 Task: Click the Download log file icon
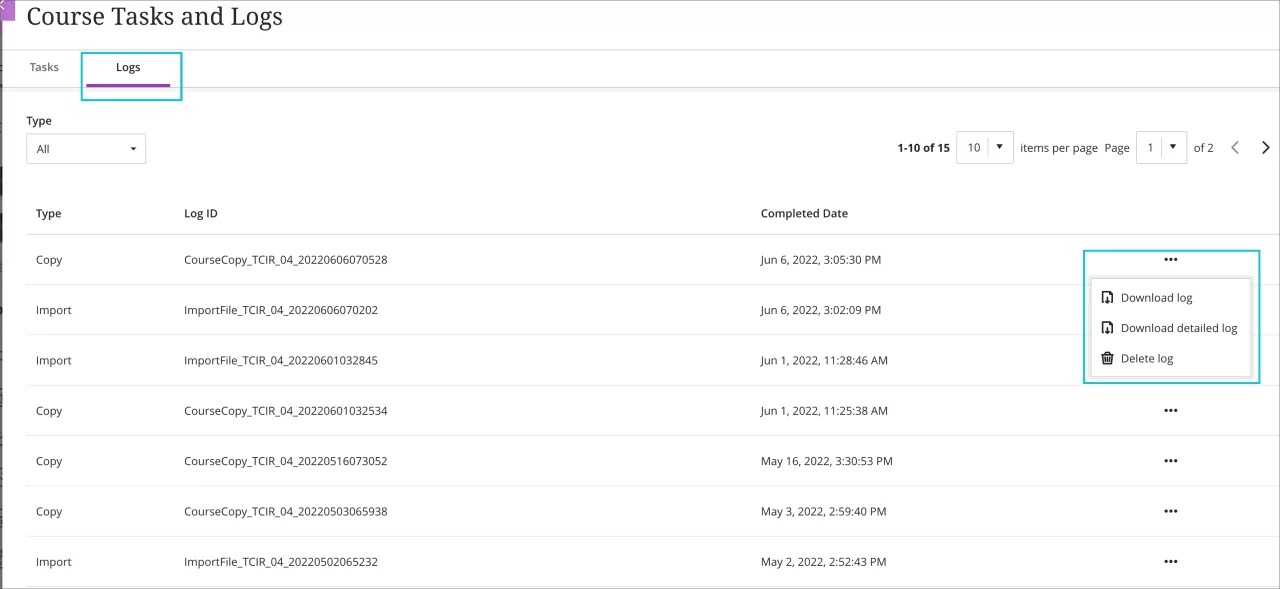pos(1108,296)
